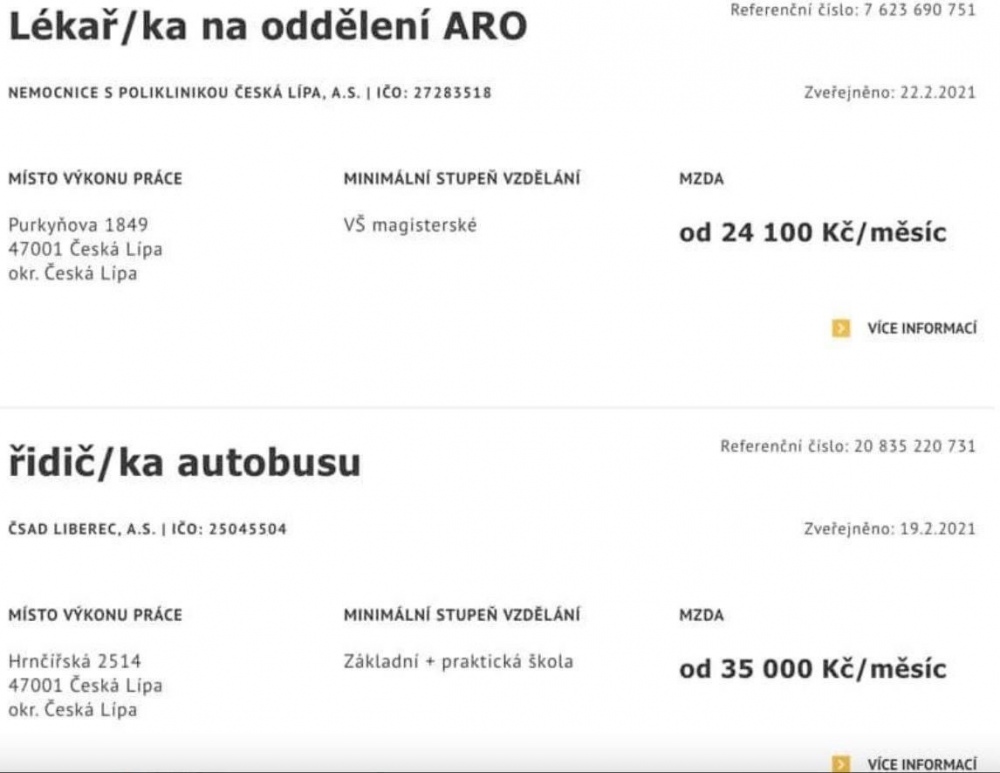Click the wage od 24 100 Kč/měsíc

[x=812, y=234]
